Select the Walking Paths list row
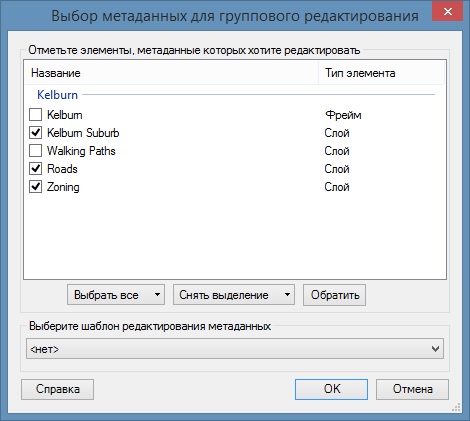The height and width of the screenshot is (421, 470). [x=235, y=151]
